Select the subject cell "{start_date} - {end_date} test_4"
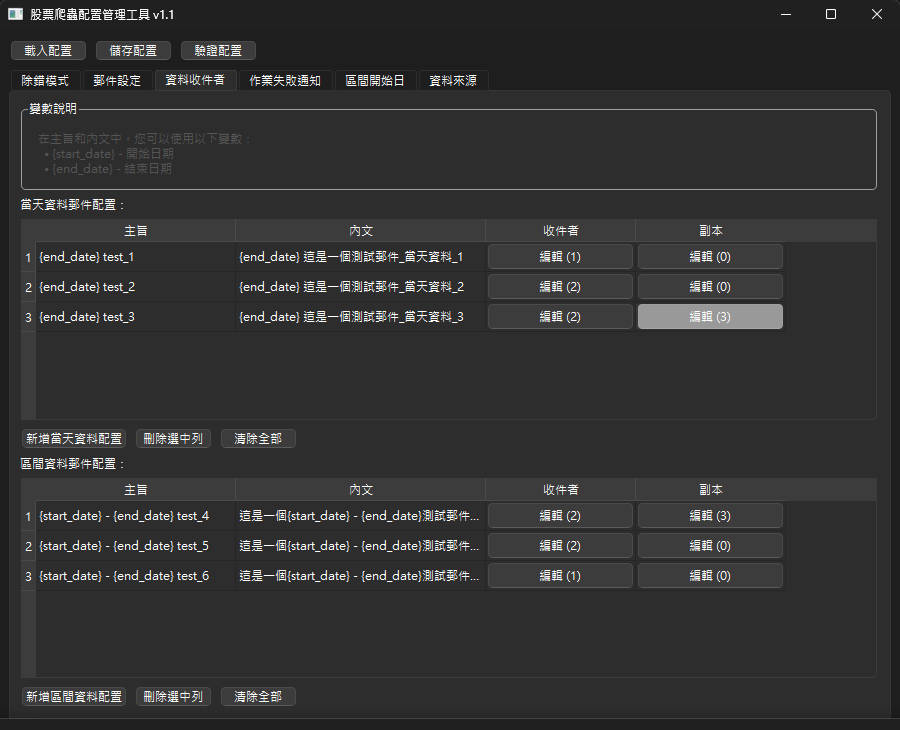Screen dimensions: 900x730 (135, 515)
